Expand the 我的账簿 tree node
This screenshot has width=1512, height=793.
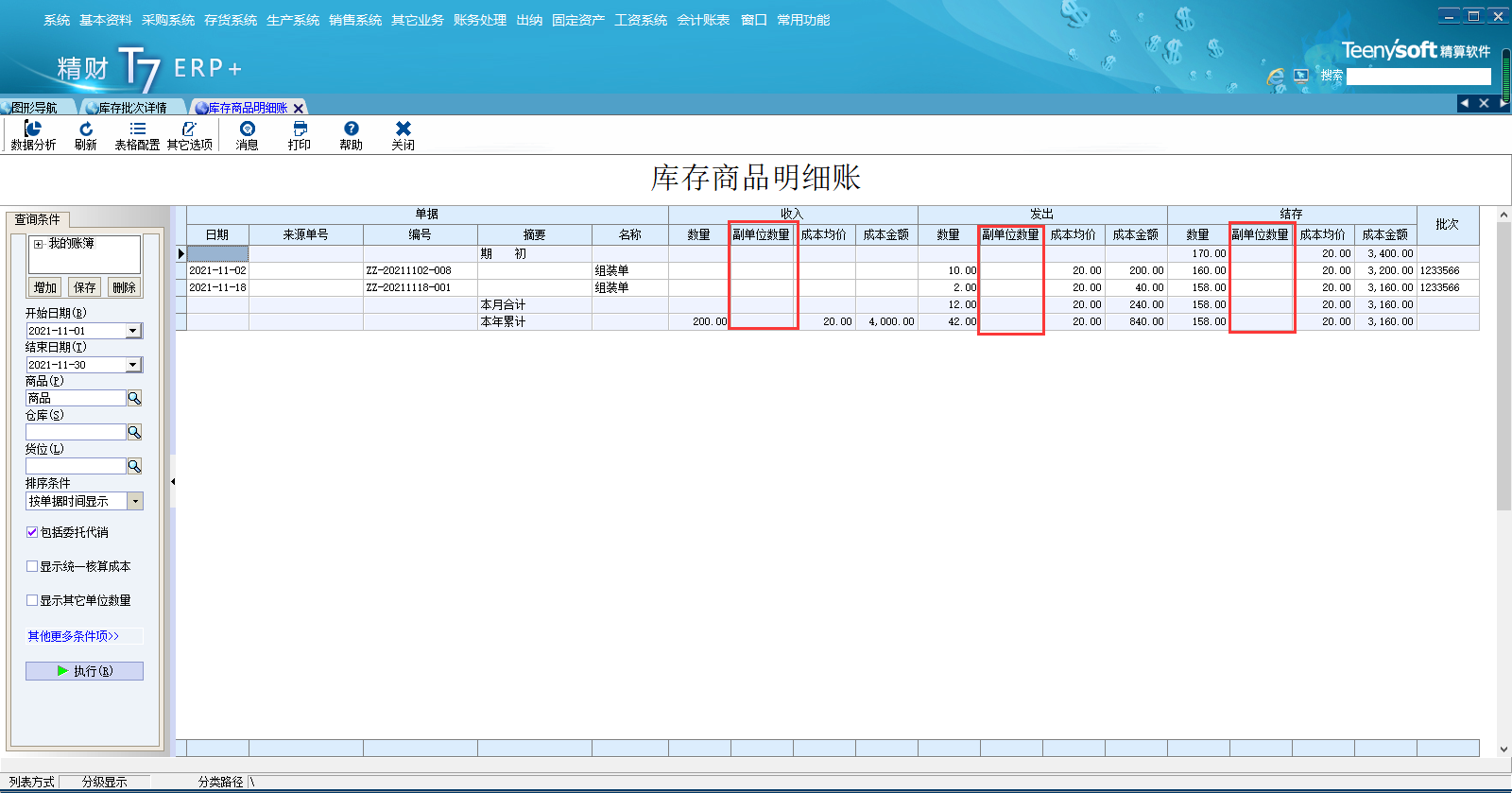click(39, 244)
